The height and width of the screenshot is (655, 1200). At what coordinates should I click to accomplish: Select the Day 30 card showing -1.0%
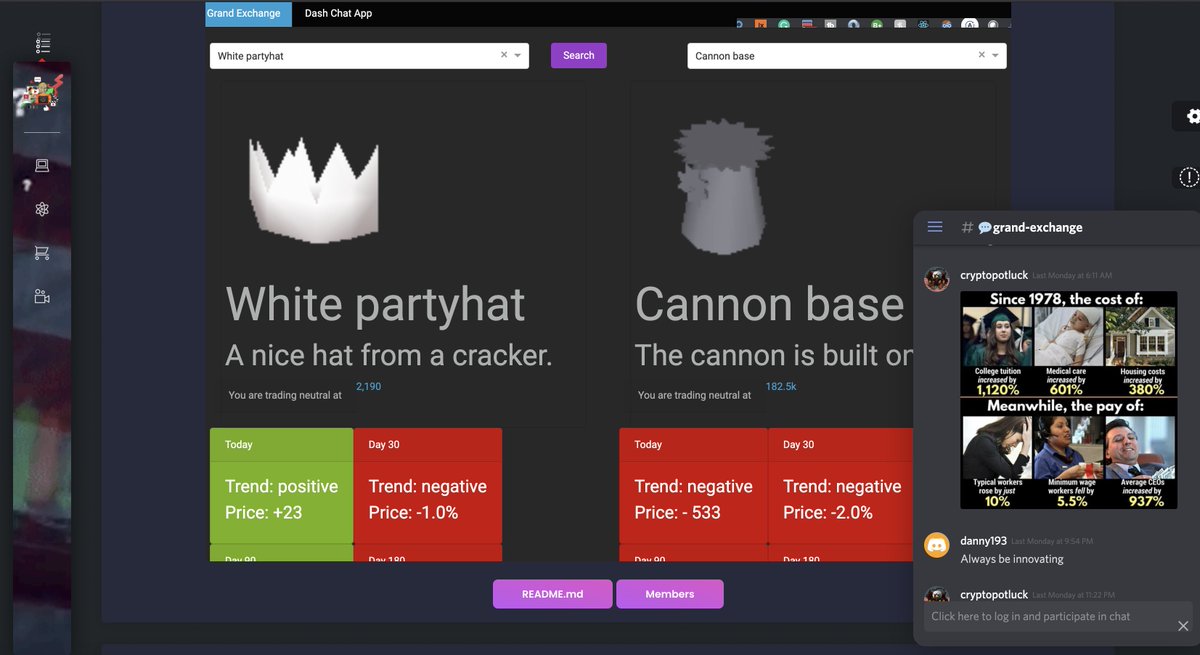click(x=428, y=486)
